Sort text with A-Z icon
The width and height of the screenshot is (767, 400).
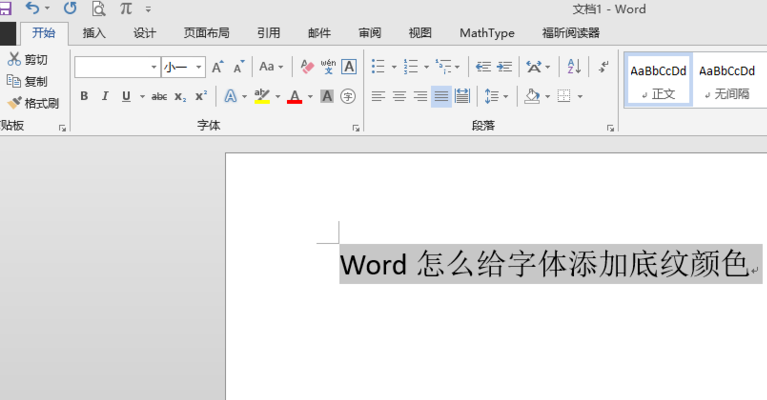point(574,67)
